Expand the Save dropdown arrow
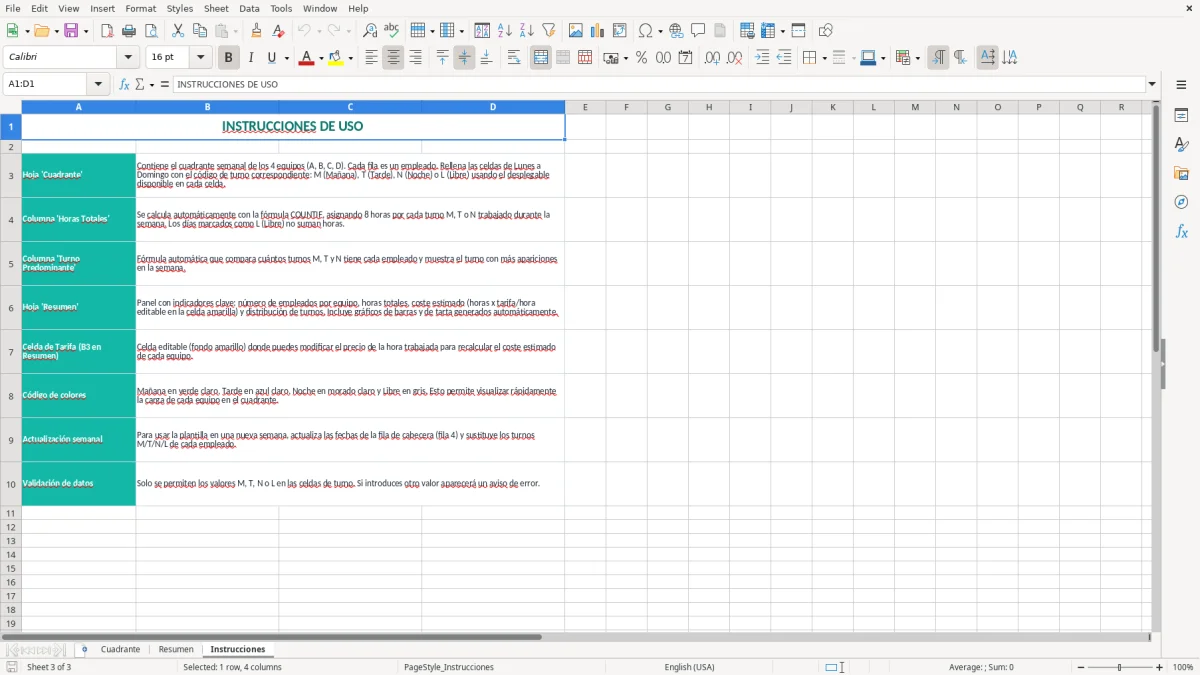This screenshot has width=1200, height=675. pyautogui.click(x=86, y=31)
